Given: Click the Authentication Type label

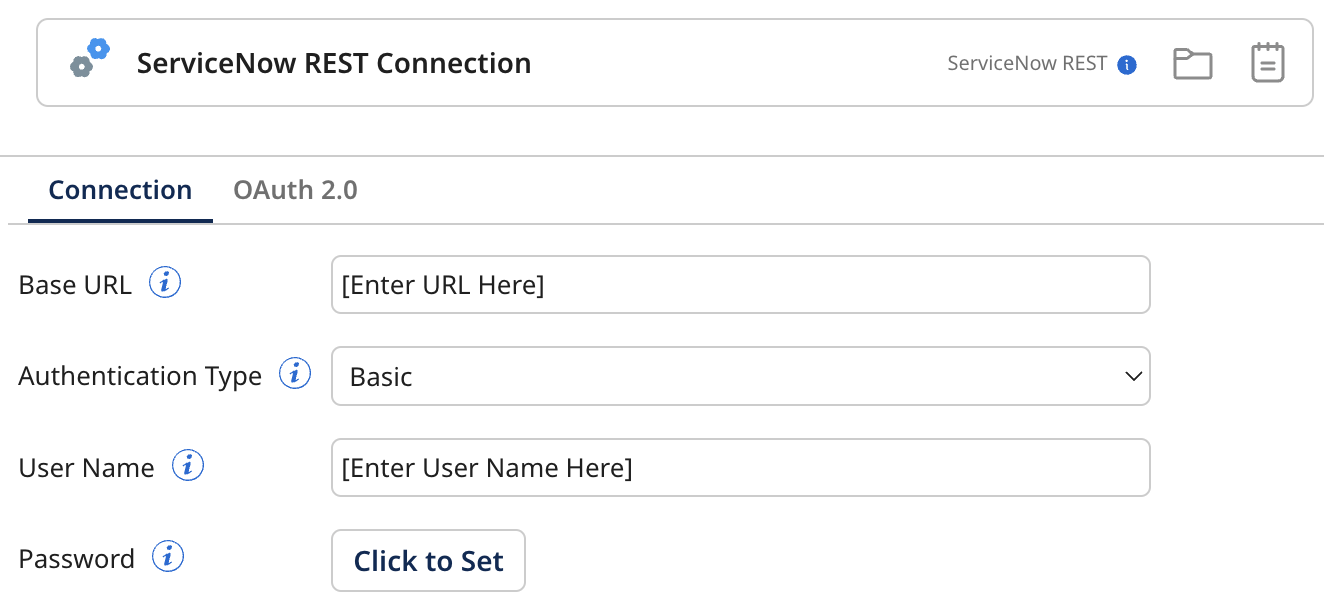Looking at the screenshot, I should [139, 375].
